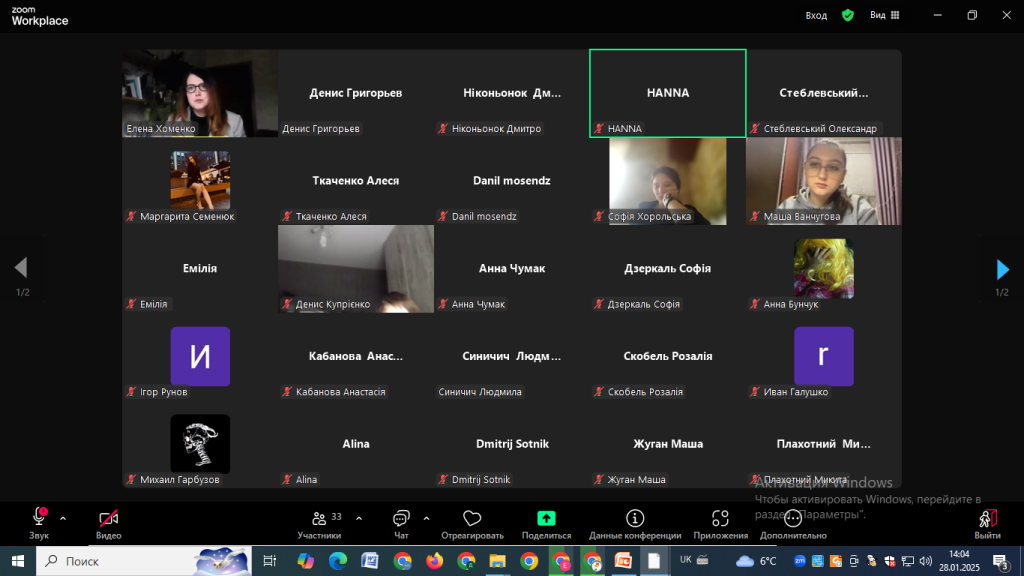This screenshot has height=576, width=1024.
Task: Go to next page of participants
Action: (x=1002, y=269)
